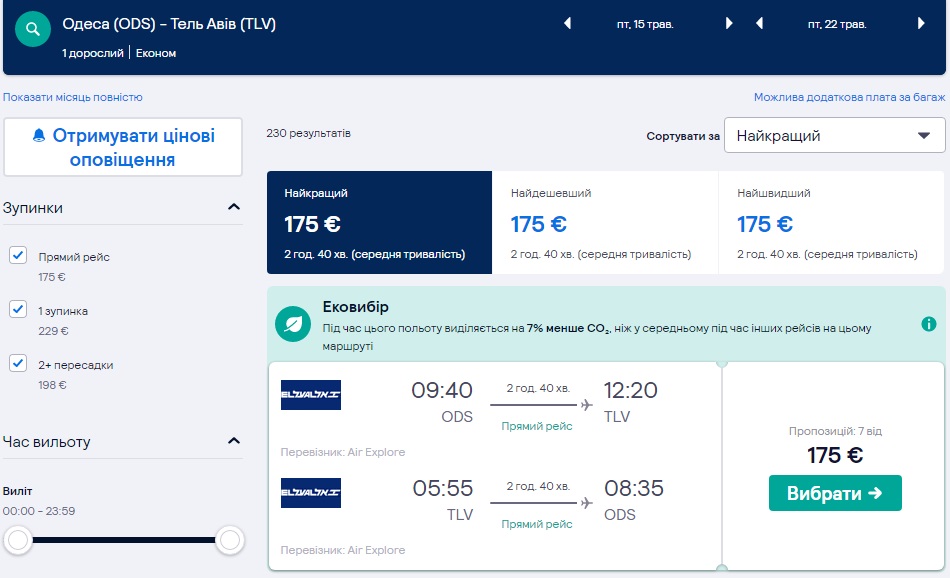Screen dimensions: 950x578
Task: Collapse the Зупинки filter section
Action: pyautogui.click(x=234, y=208)
